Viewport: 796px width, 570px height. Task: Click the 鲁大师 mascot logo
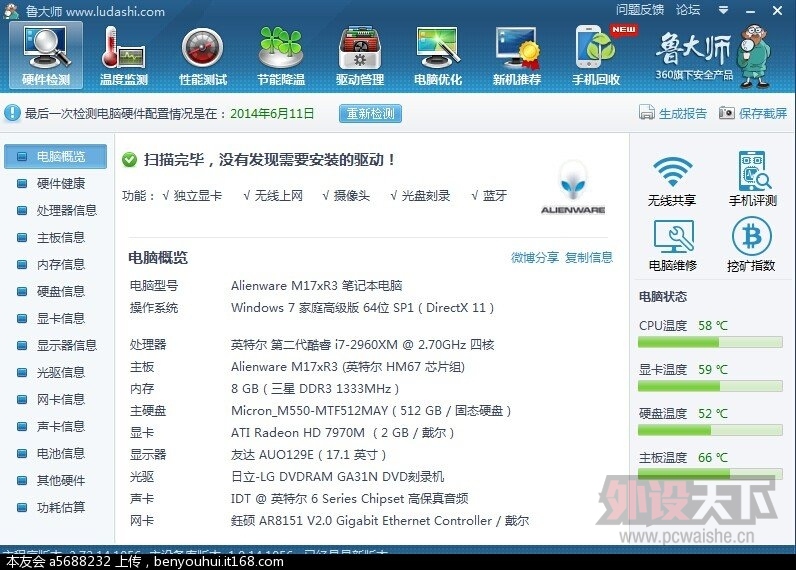click(x=756, y=56)
